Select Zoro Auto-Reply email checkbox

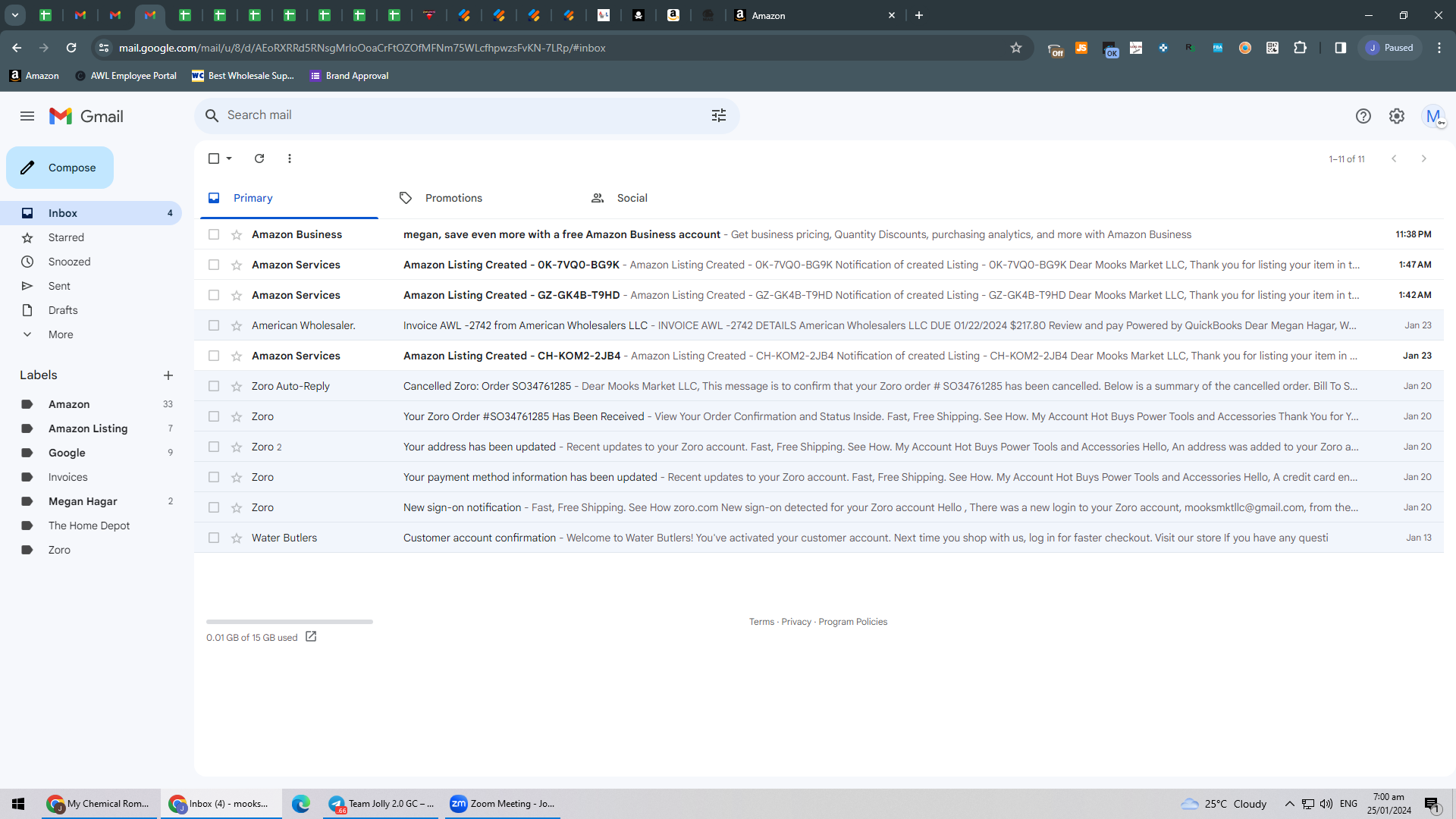coord(214,387)
